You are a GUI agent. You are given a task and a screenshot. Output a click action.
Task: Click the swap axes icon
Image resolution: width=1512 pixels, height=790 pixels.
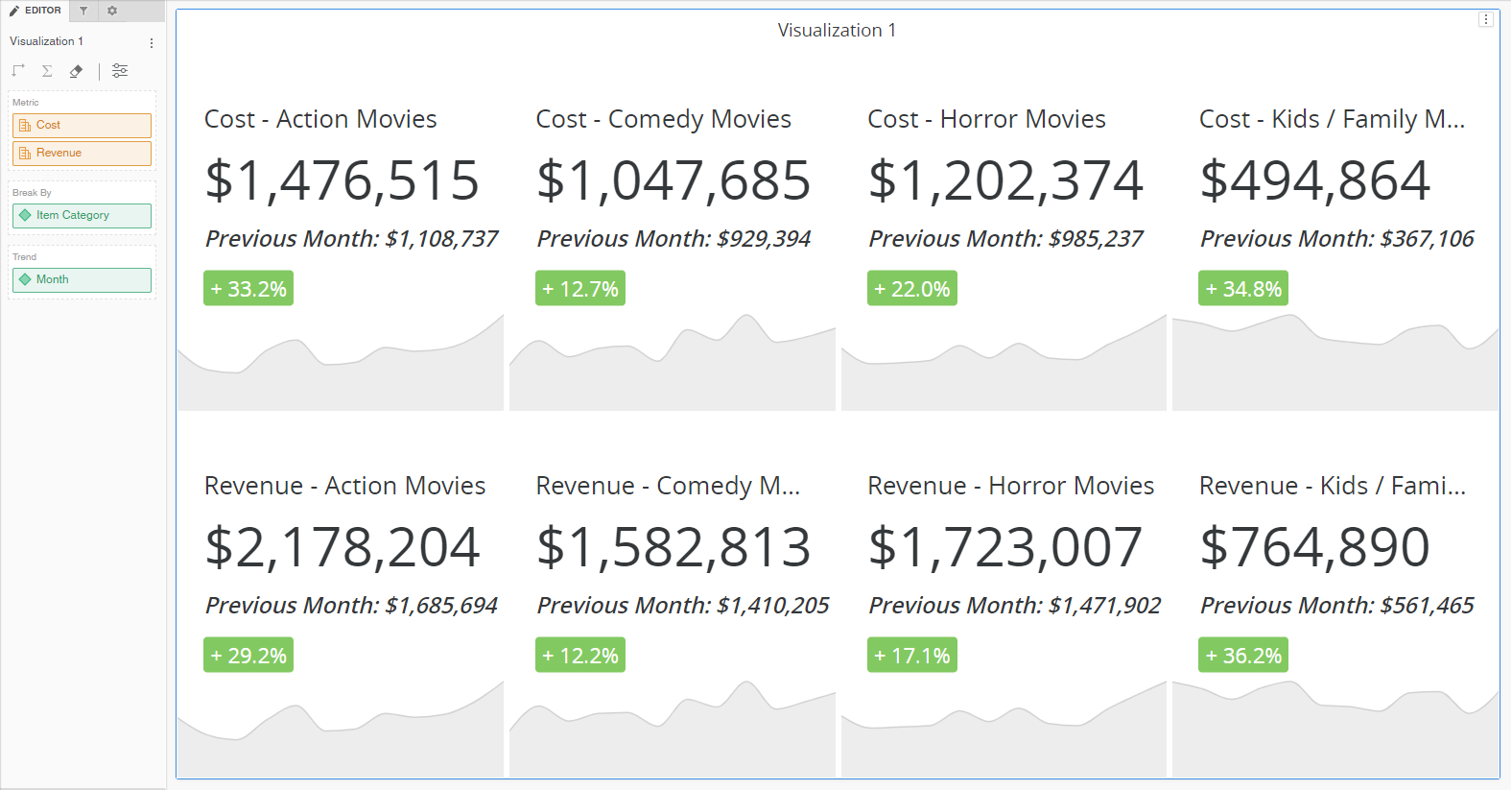coord(18,71)
